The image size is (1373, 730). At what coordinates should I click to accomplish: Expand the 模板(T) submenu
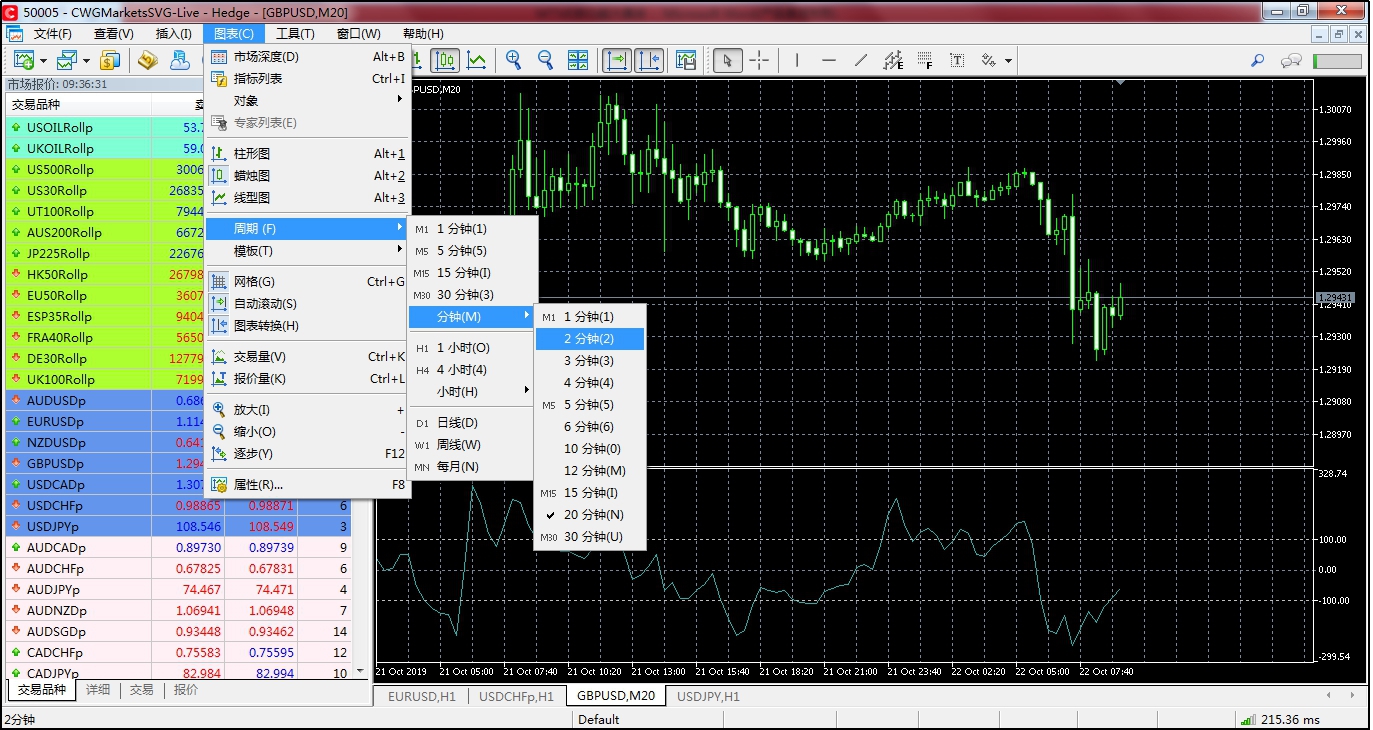click(x=307, y=251)
